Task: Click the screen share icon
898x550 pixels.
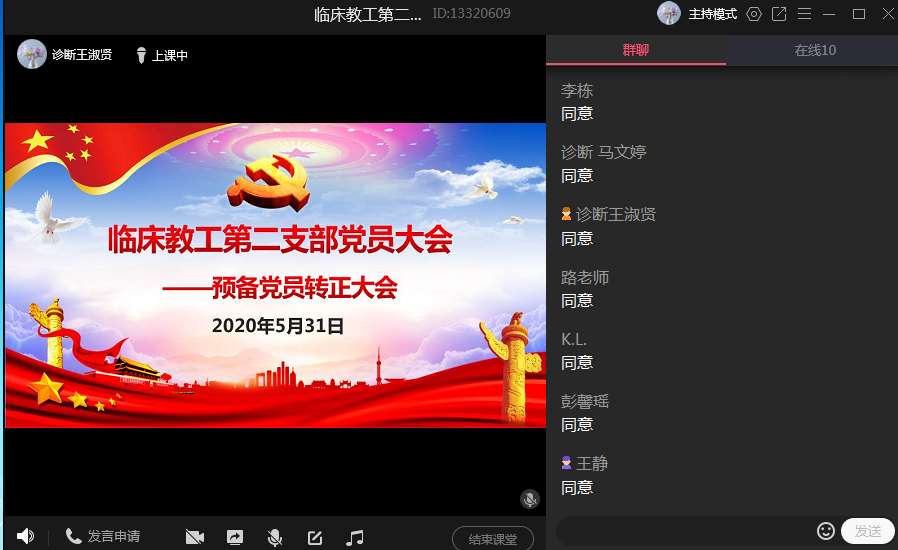Action: [235, 537]
